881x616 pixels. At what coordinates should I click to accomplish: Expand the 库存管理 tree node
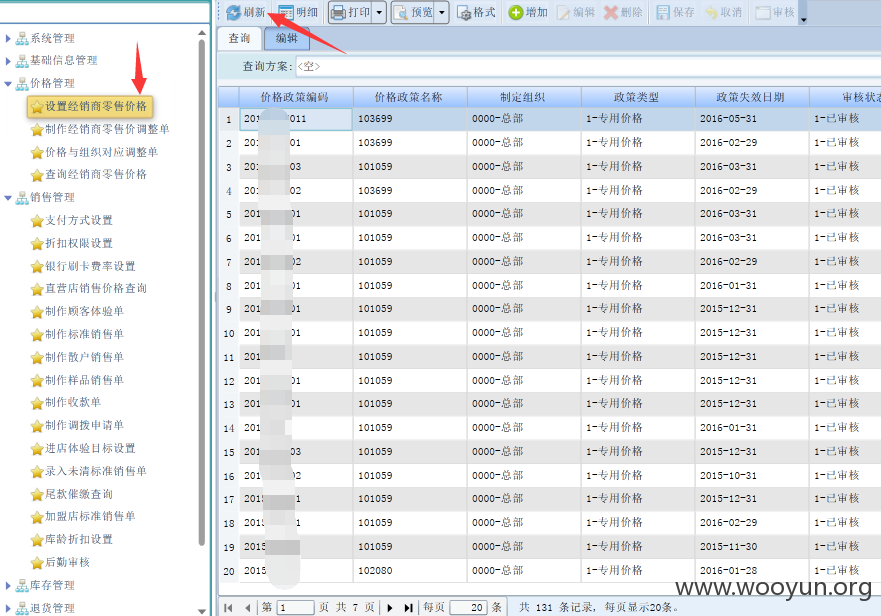[8, 586]
